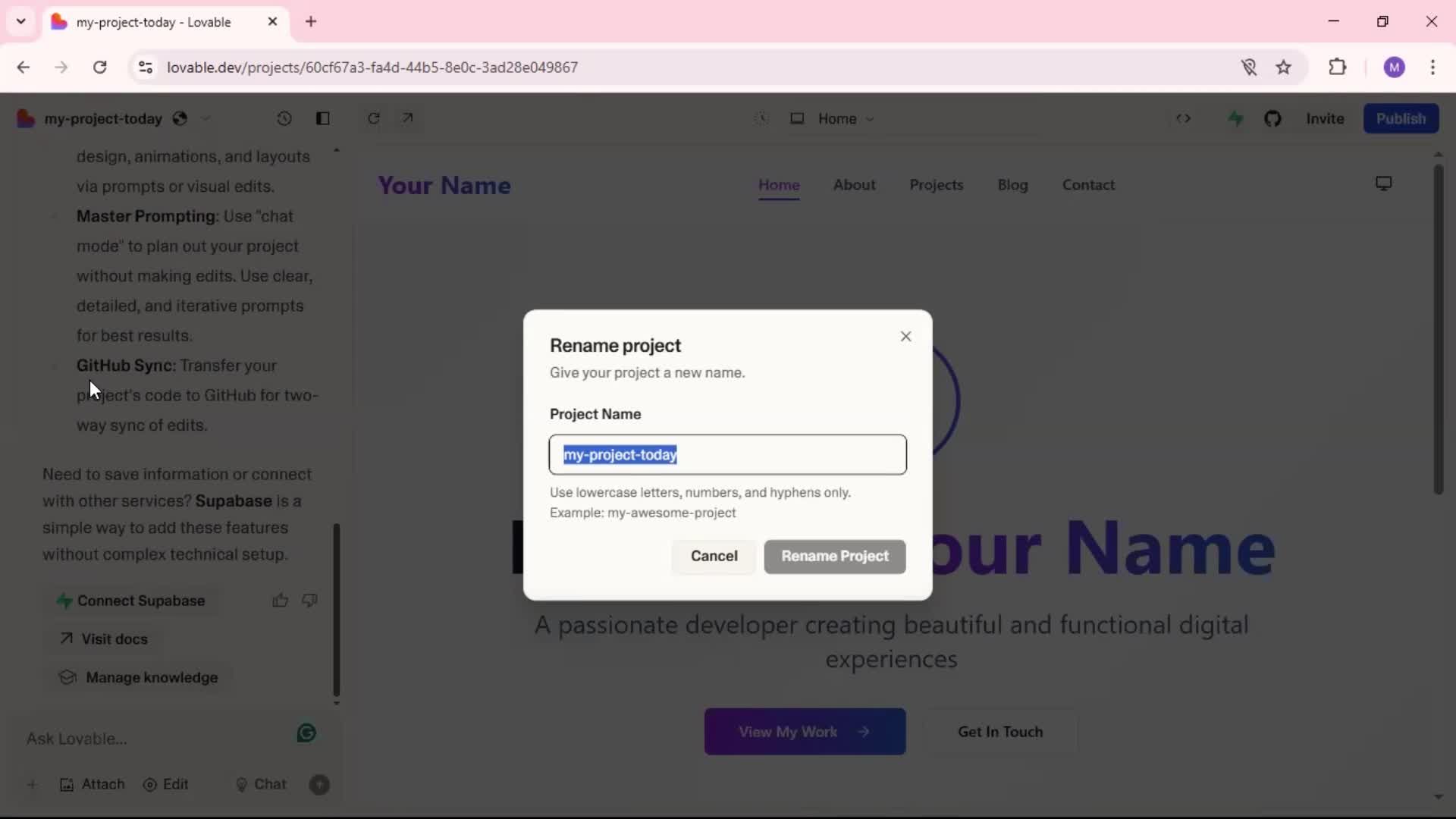1456x819 pixels.
Task: Click the address bar URL
Action: (x=372, y=67)
